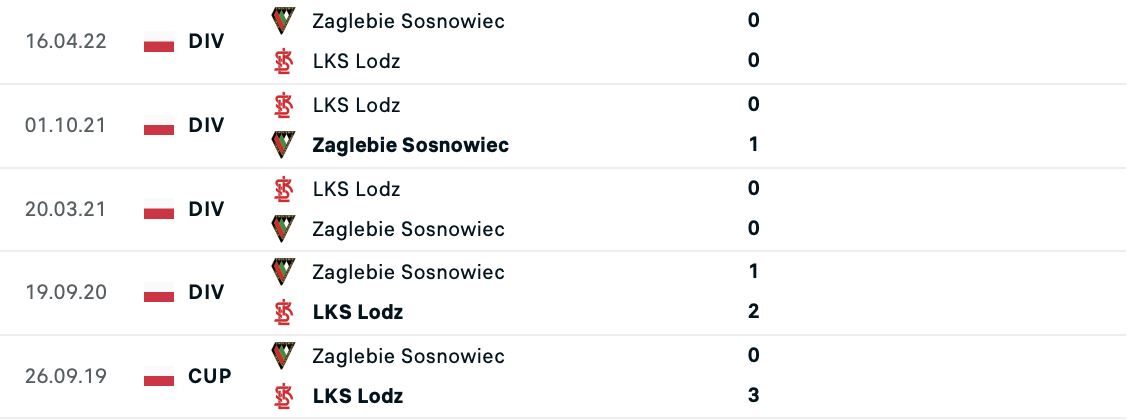This screenshot has width=1142, height=420.
Task: Open bold Zaglebie Sosnowiec winner name, 01.10.21
Action: (x=410, y=145)
